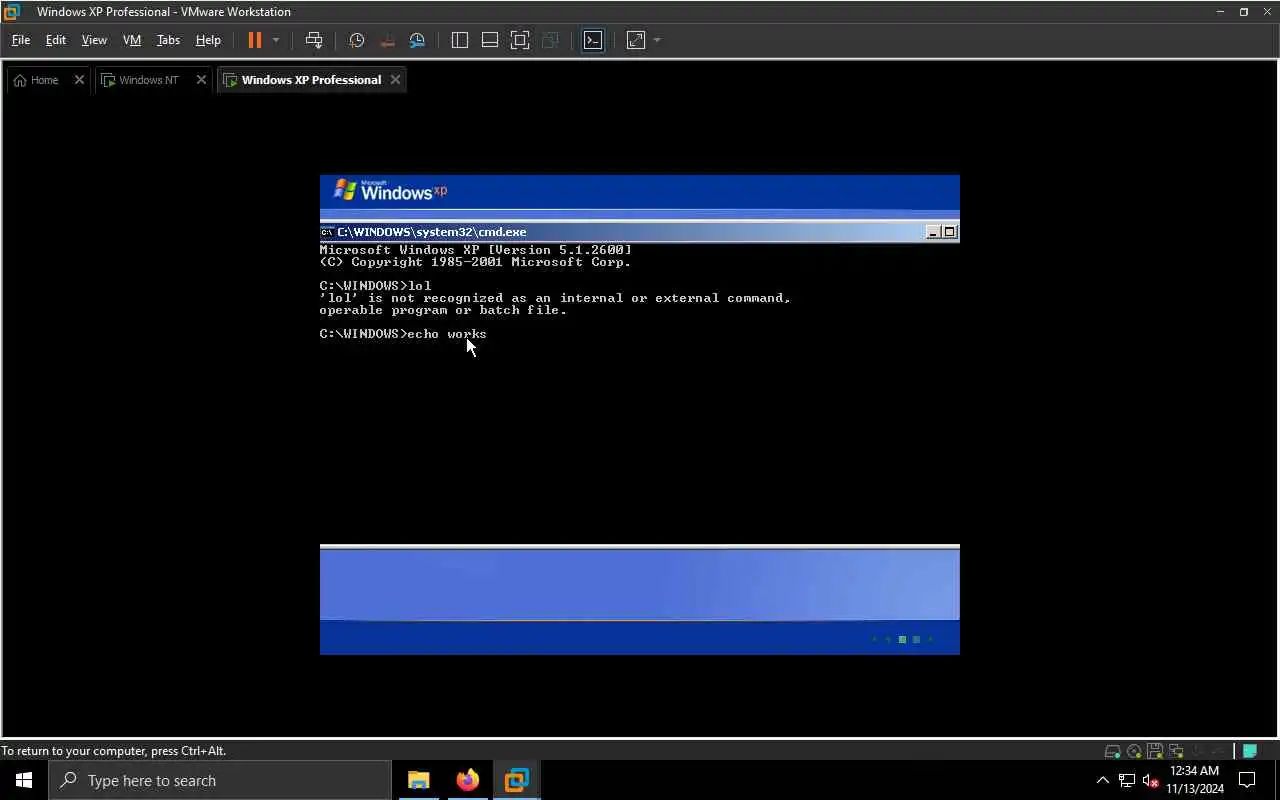Open the VM menu
1280x800 pixels.
click(132, 40)
